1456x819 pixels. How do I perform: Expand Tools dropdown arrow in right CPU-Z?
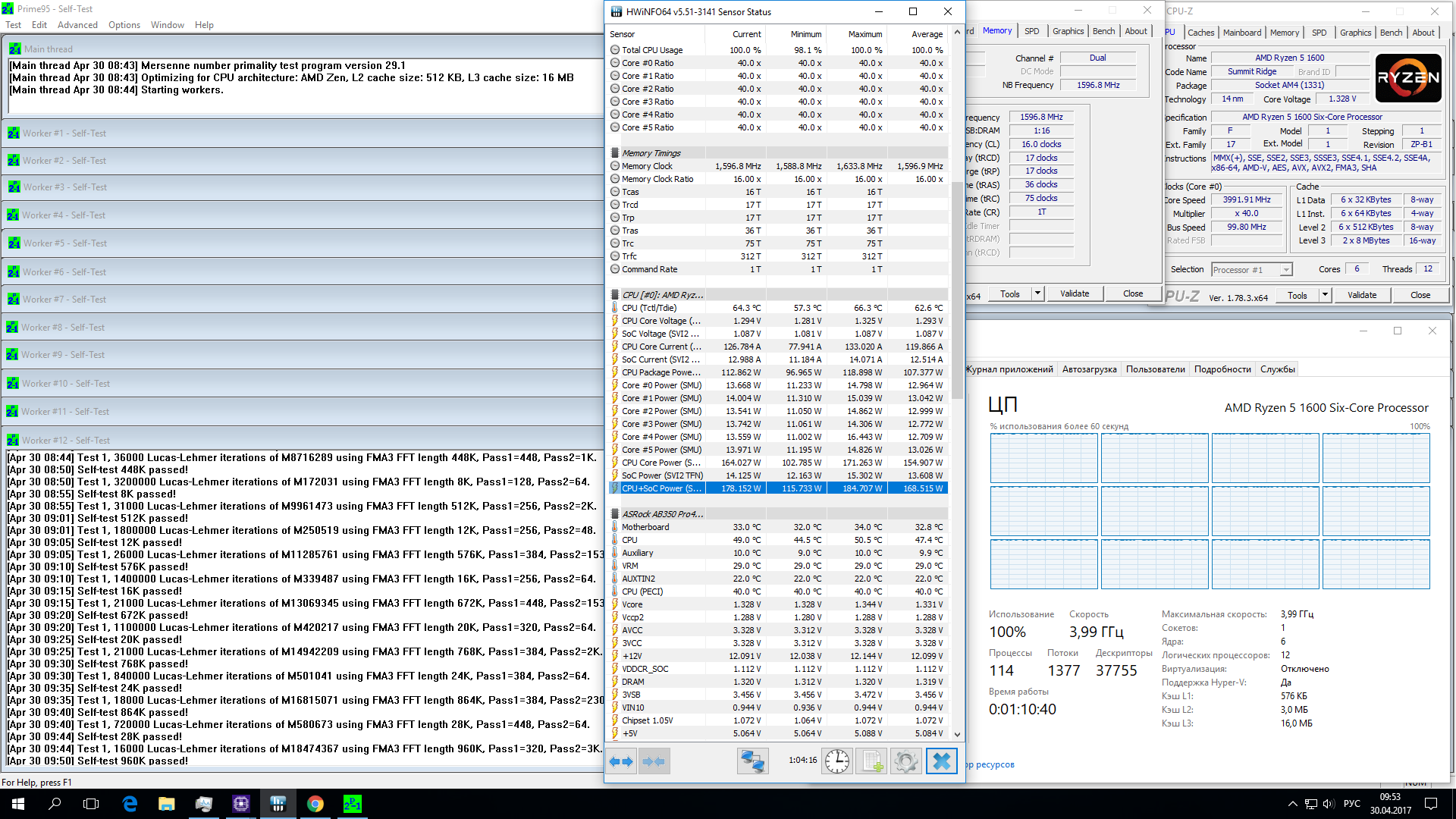tap(1325, 295)
